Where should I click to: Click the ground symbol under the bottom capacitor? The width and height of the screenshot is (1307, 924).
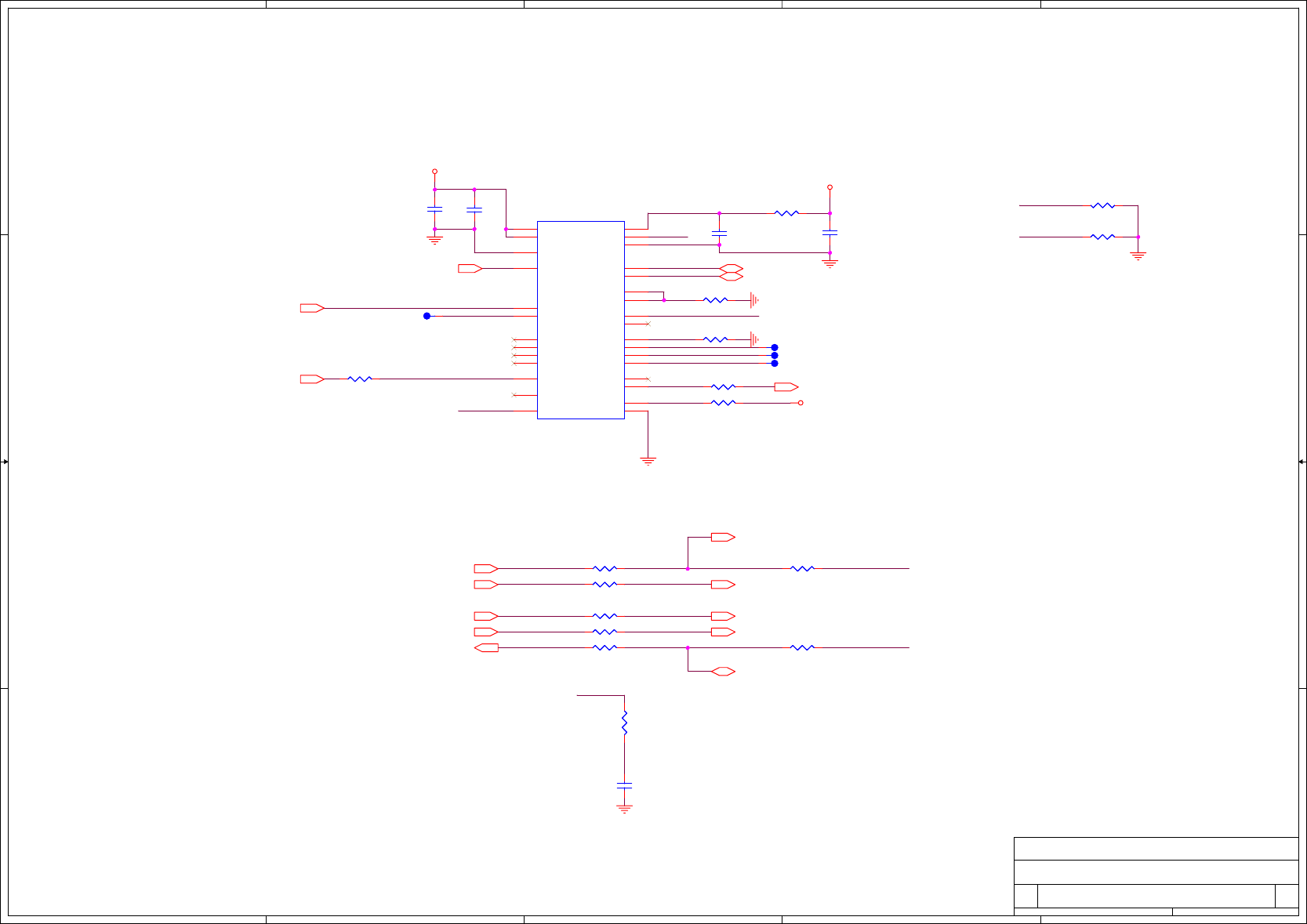(x=625, y=808)
